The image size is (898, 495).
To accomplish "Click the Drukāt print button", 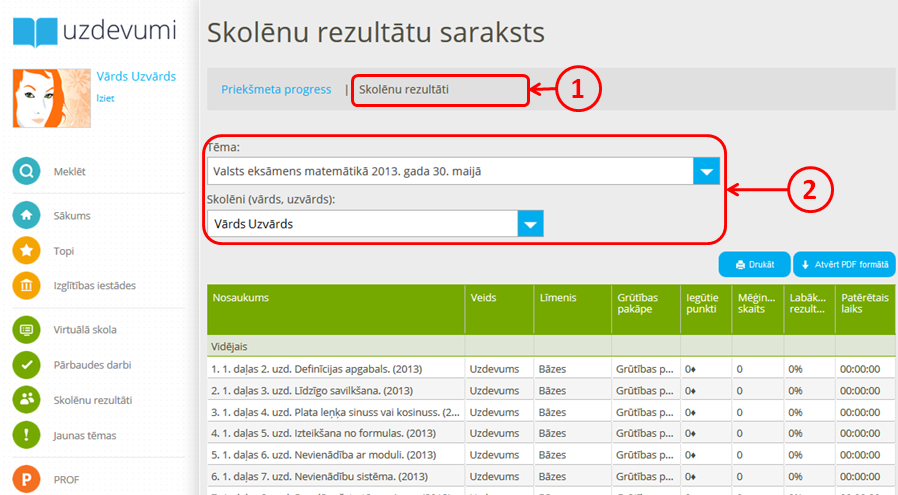I will coord(754,265).
